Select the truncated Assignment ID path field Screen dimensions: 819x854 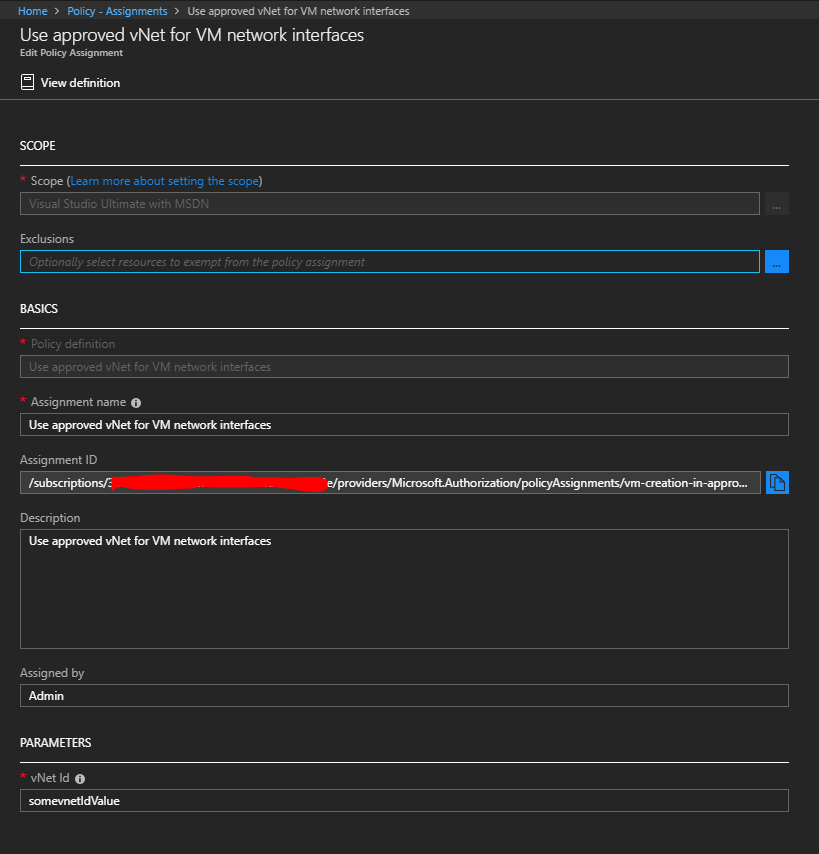pos(390,482)
